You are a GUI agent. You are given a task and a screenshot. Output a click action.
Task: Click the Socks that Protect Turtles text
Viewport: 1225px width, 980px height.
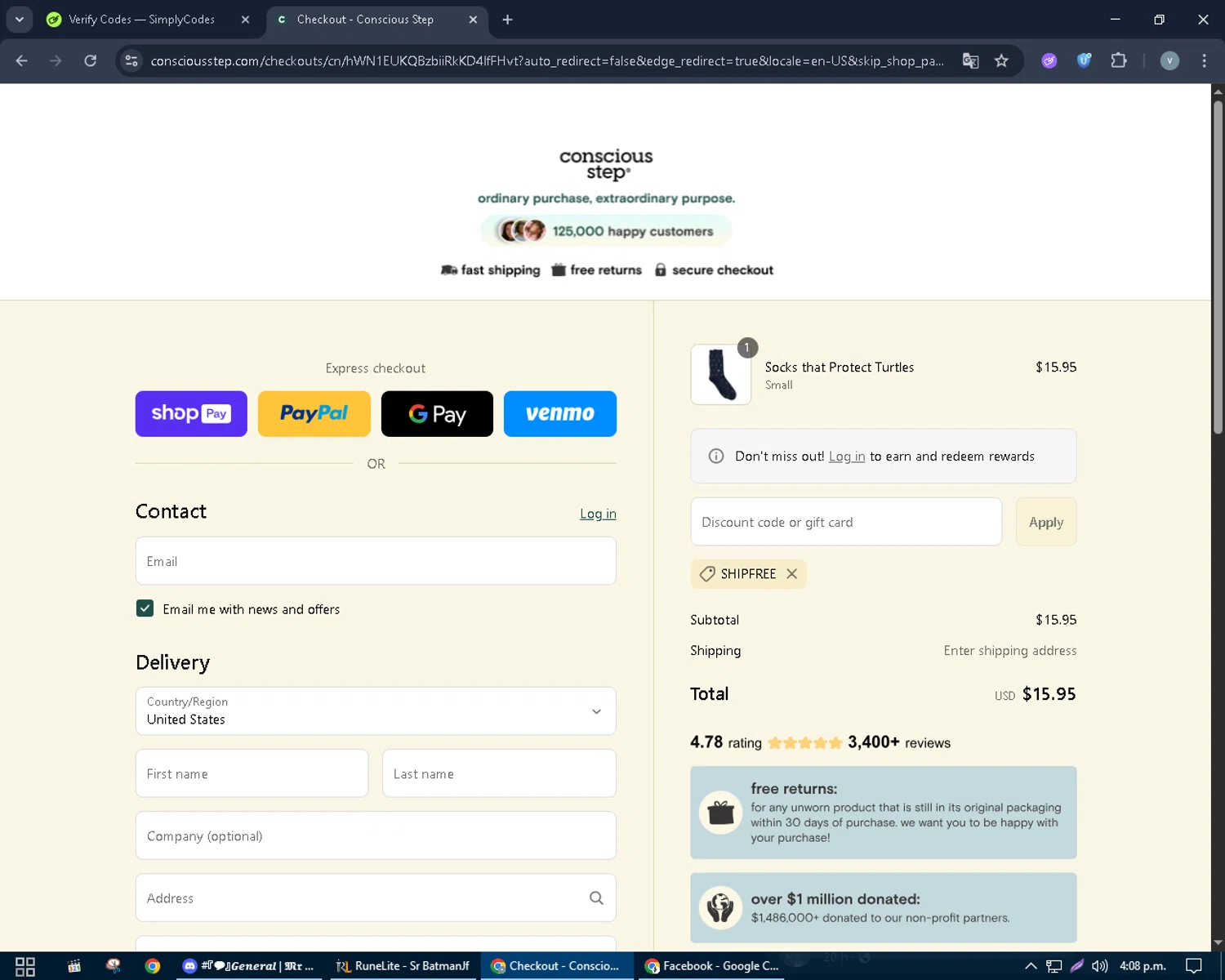840,367
